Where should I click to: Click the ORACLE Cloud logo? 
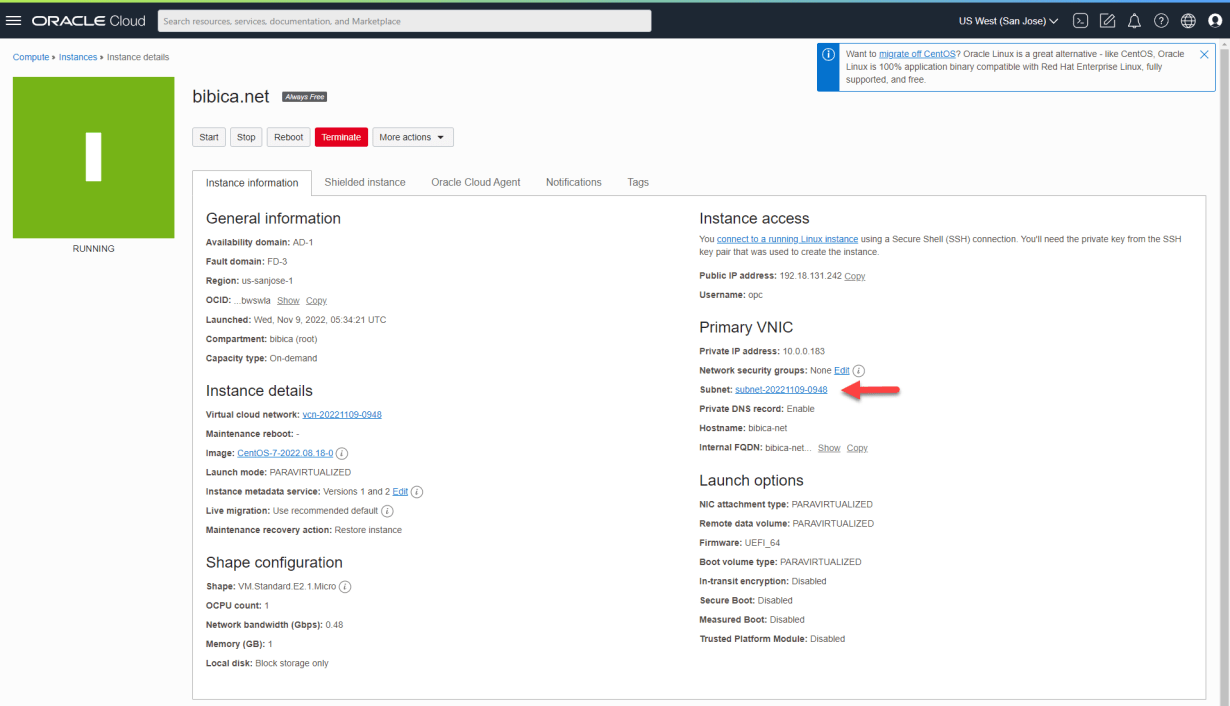coord(88,20)
